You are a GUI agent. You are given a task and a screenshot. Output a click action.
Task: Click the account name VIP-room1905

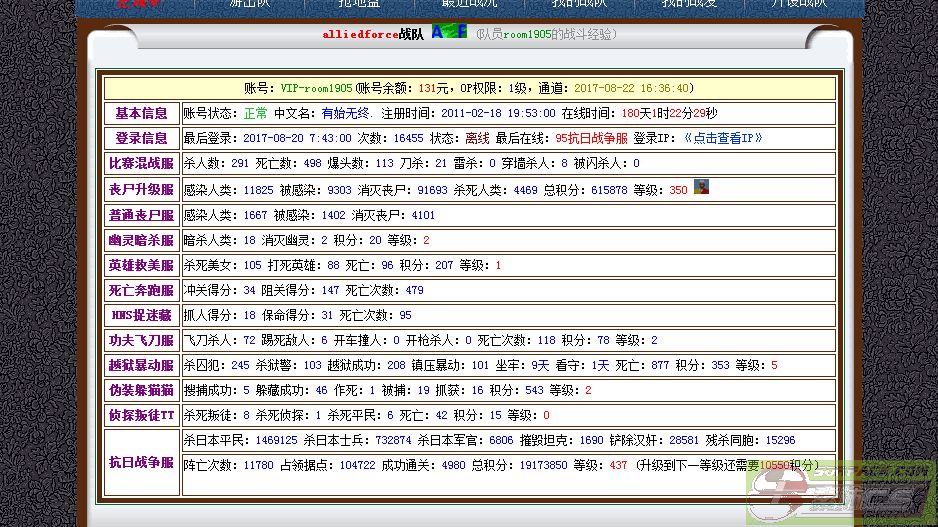pos(316,89)
